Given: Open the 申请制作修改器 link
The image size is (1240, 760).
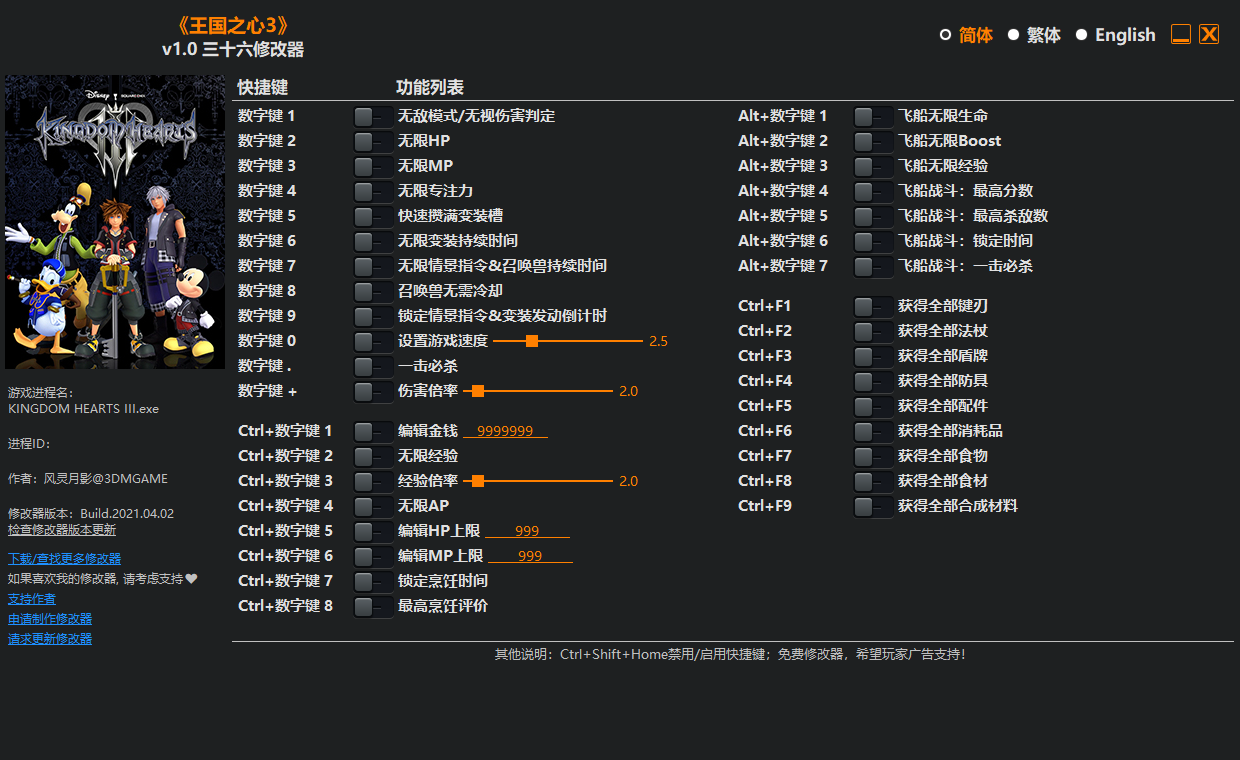Looking at the screenshot, I should coord(50,619).
